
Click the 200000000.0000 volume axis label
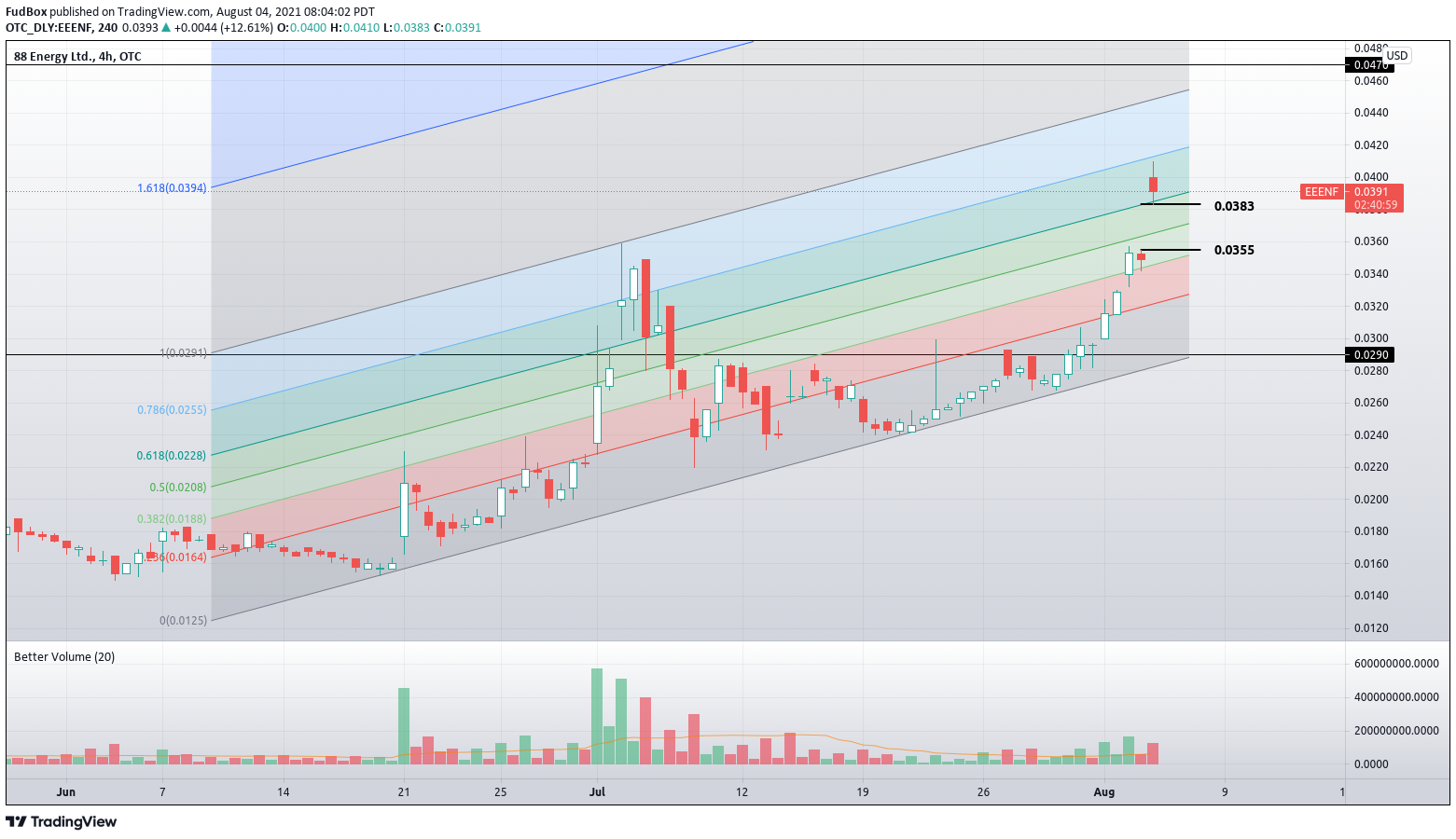coord(1396,731)
